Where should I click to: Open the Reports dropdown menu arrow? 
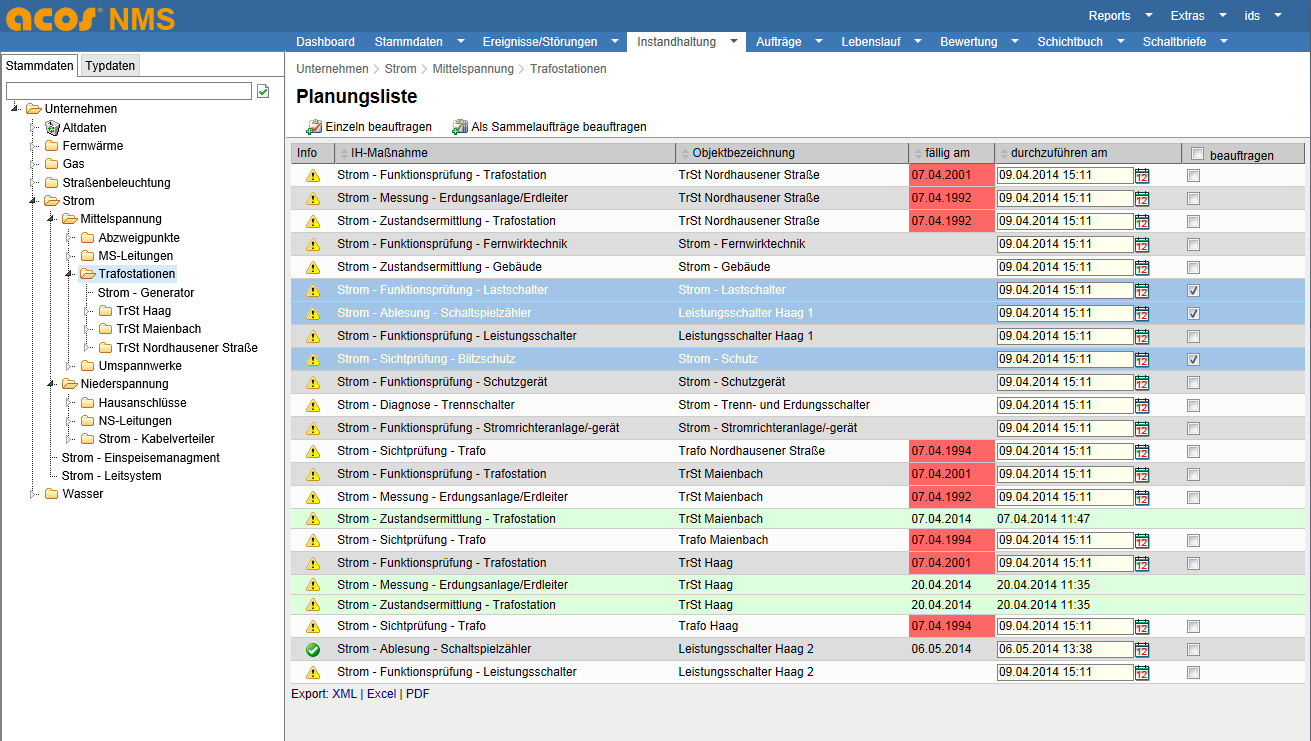[1148, 15]
